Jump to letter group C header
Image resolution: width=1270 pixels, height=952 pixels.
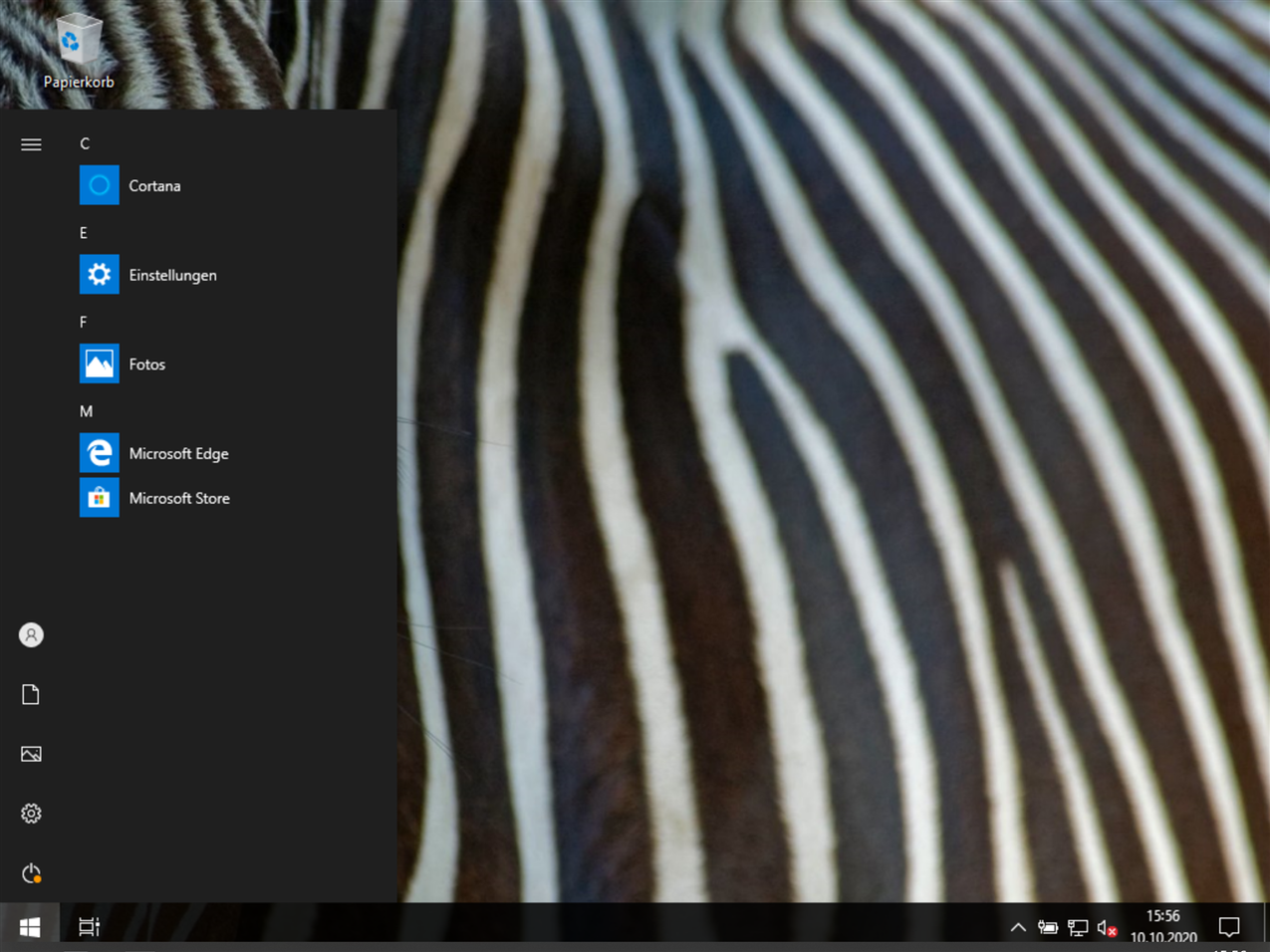click(x=85, y=143)
